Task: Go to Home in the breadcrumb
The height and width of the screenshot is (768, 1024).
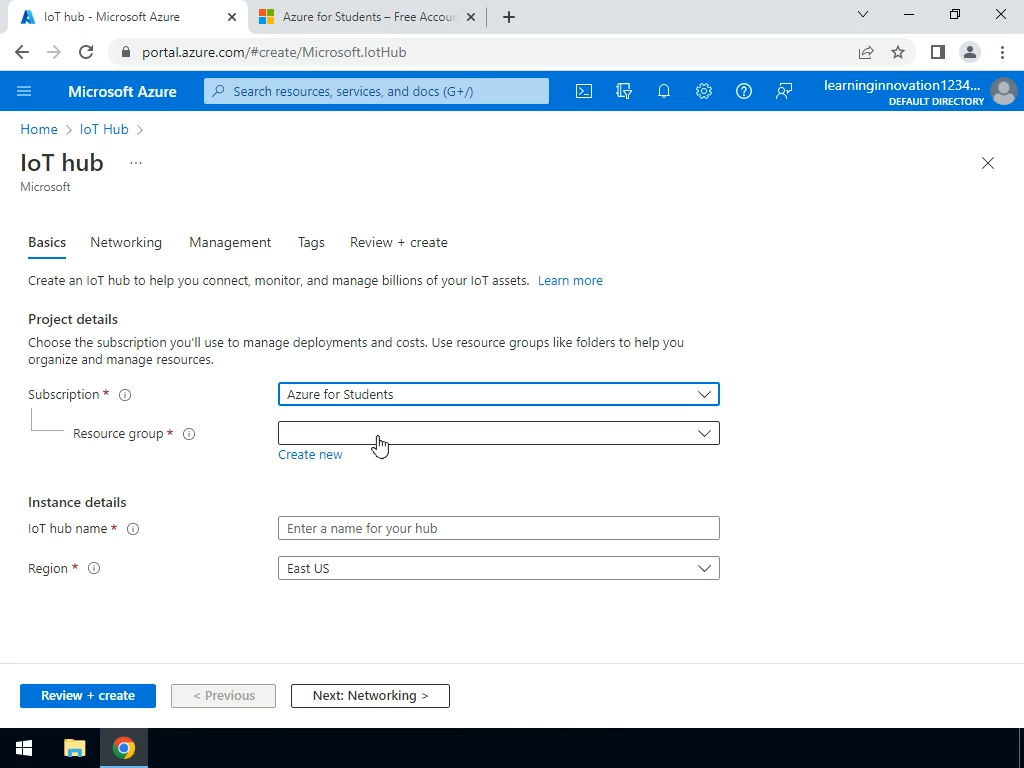Action: [x=39, y=129]
